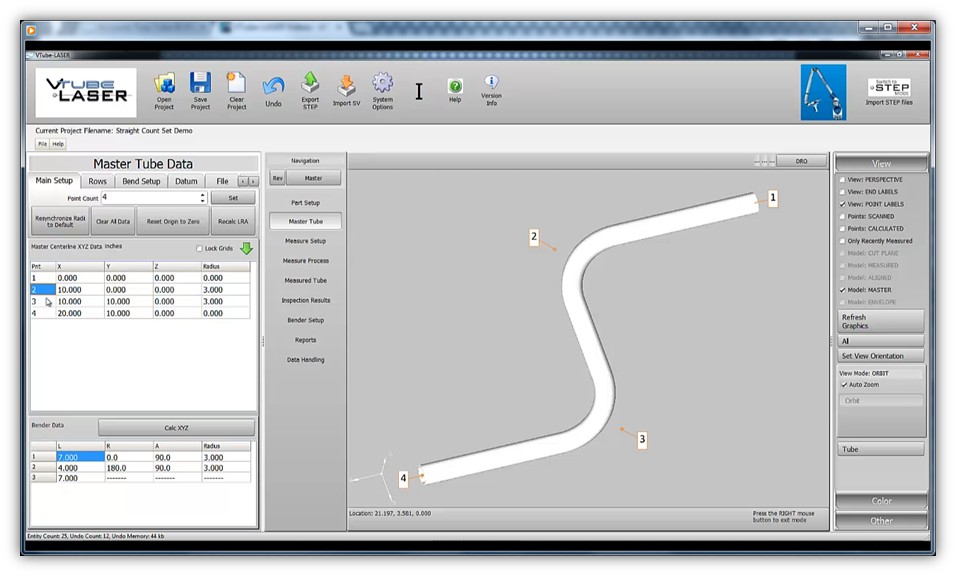Click the Version Info icon

tap(491, 85)
